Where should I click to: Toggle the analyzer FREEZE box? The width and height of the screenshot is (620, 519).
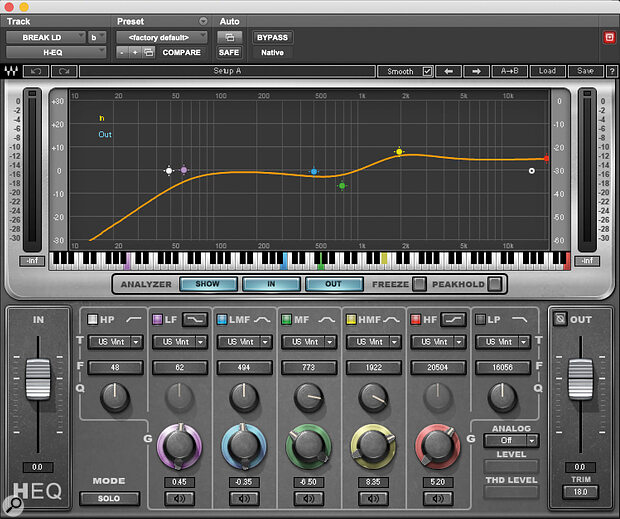point(419,284)
